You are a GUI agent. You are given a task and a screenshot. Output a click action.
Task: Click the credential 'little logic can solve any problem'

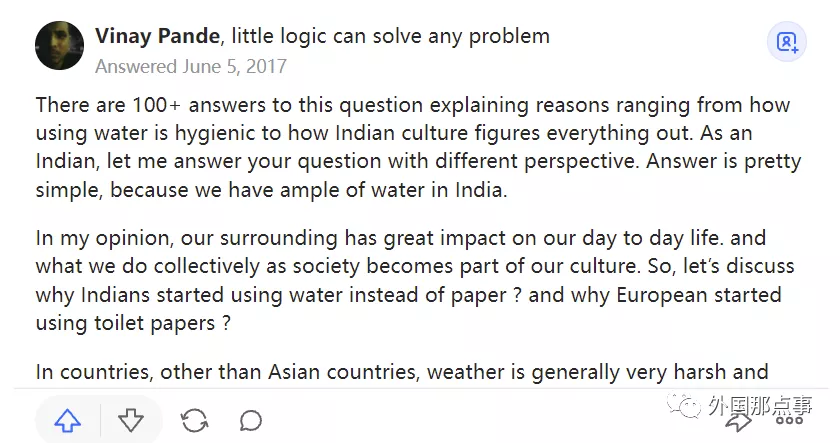[x=390, y=37]
